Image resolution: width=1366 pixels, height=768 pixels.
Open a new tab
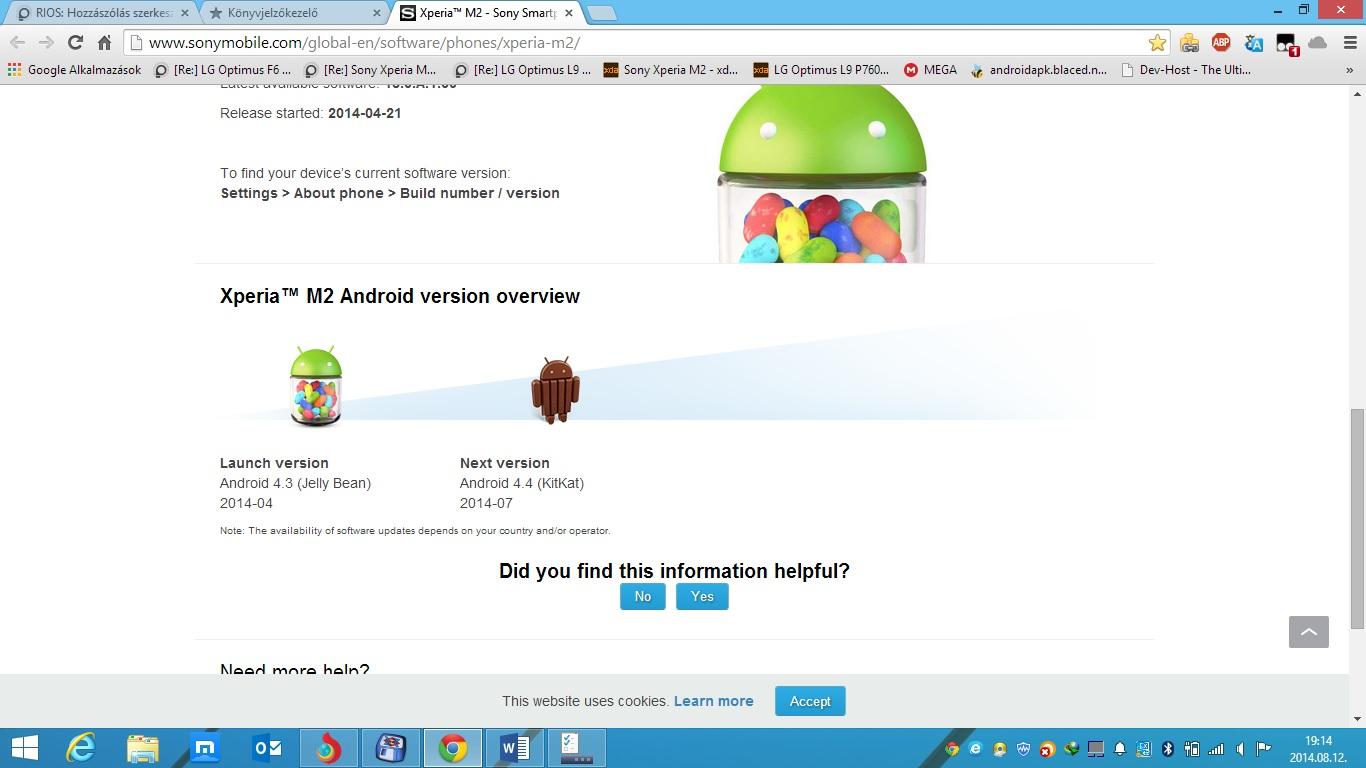point(601,14)
